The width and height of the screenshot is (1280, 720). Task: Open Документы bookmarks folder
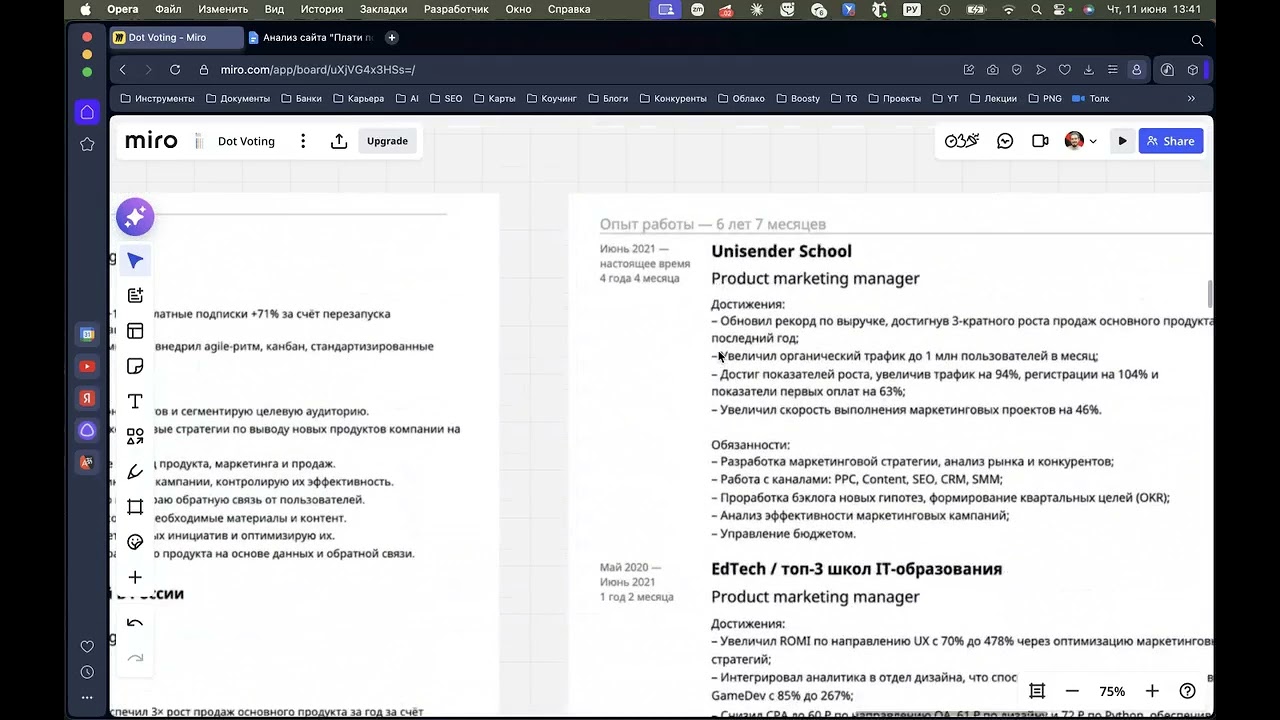point(238,98)
